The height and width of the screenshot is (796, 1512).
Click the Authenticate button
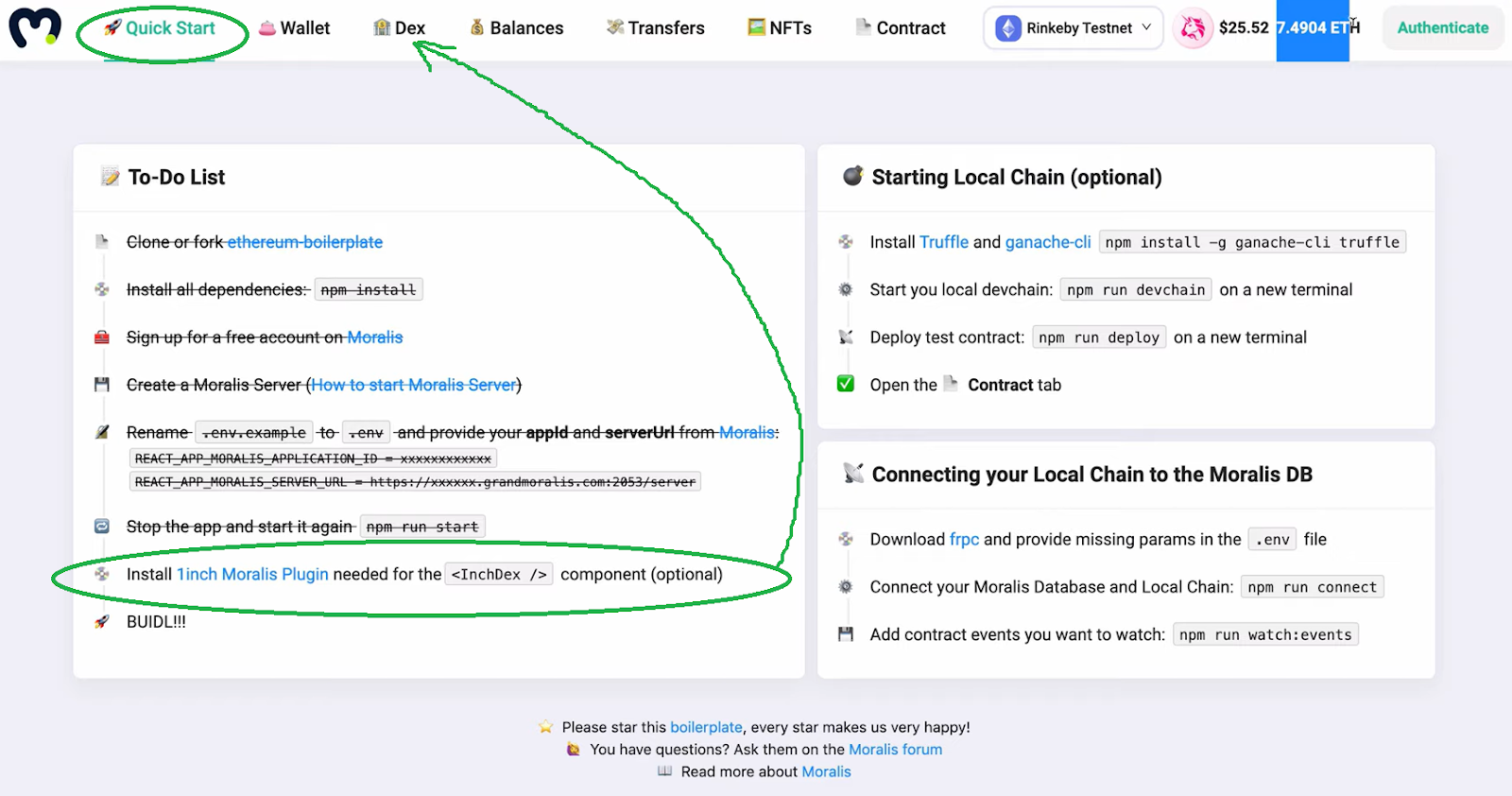(x=1443, y=28)
